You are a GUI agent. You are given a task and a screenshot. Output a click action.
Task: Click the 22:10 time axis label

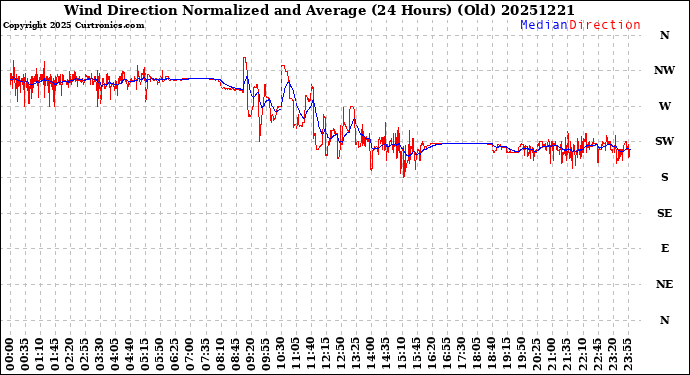(582, 354)
